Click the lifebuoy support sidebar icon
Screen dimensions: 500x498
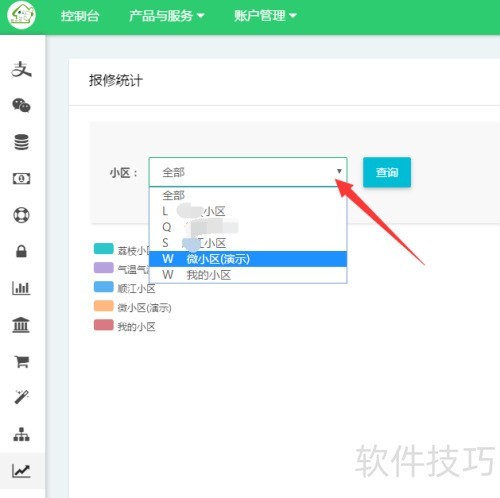coord(21,215)
